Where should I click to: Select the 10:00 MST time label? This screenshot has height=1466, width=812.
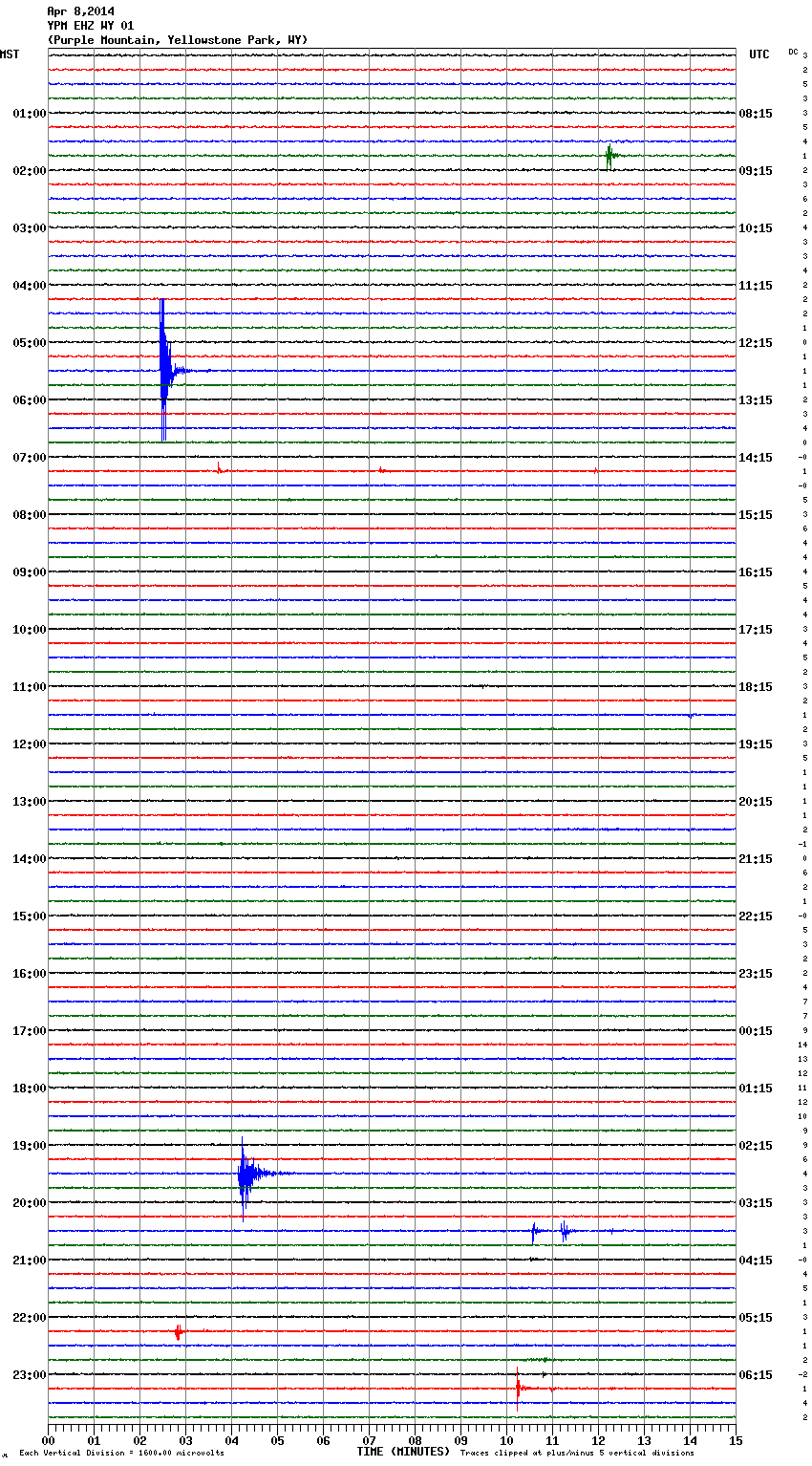pos(29,630)
